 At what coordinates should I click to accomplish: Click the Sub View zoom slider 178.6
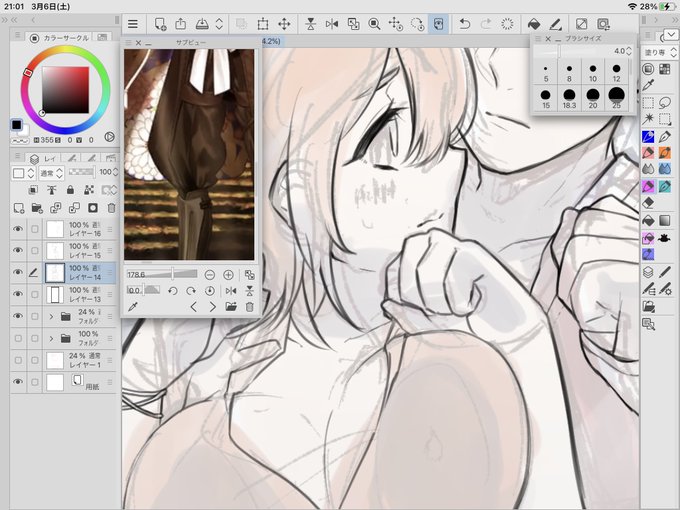[162, 275]
